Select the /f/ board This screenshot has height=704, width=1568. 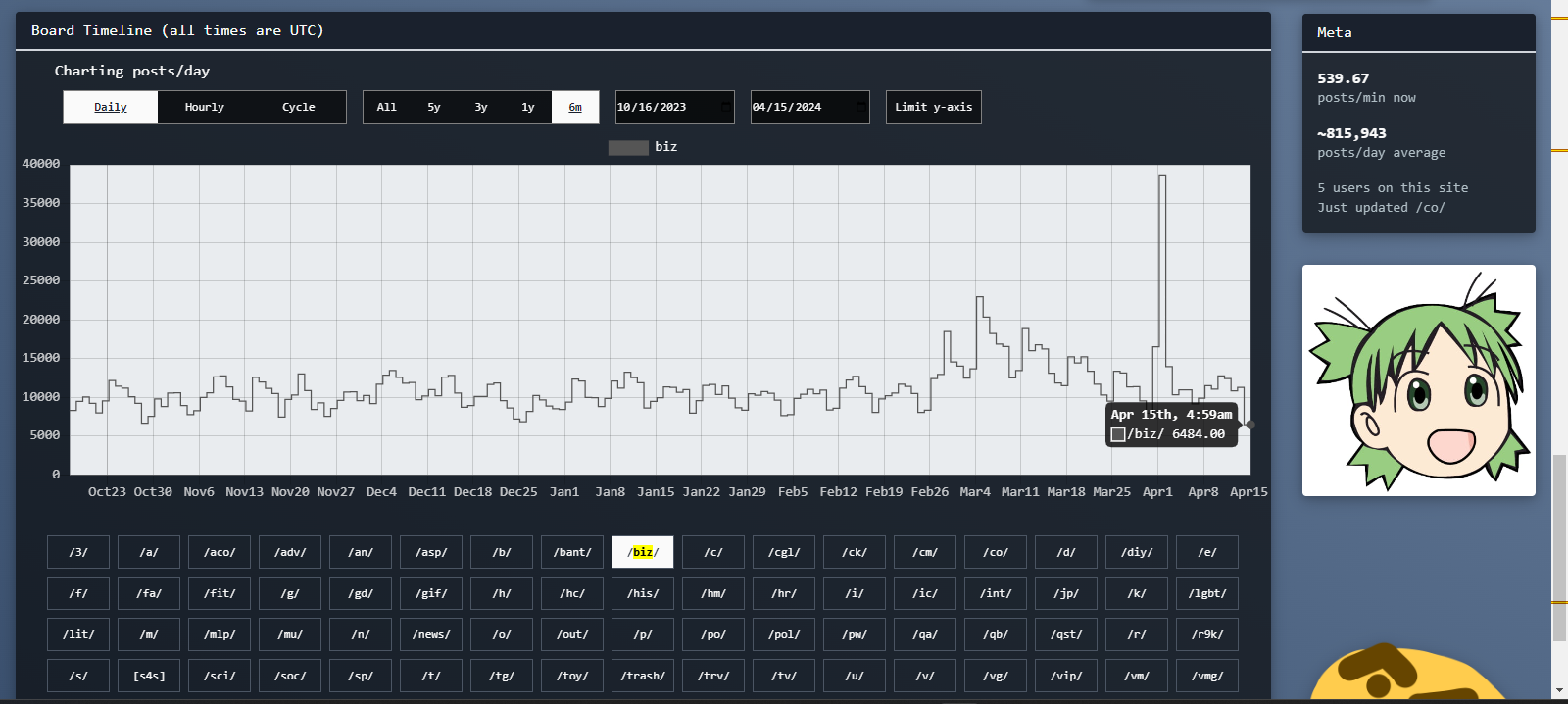click(x=78, y=593)
